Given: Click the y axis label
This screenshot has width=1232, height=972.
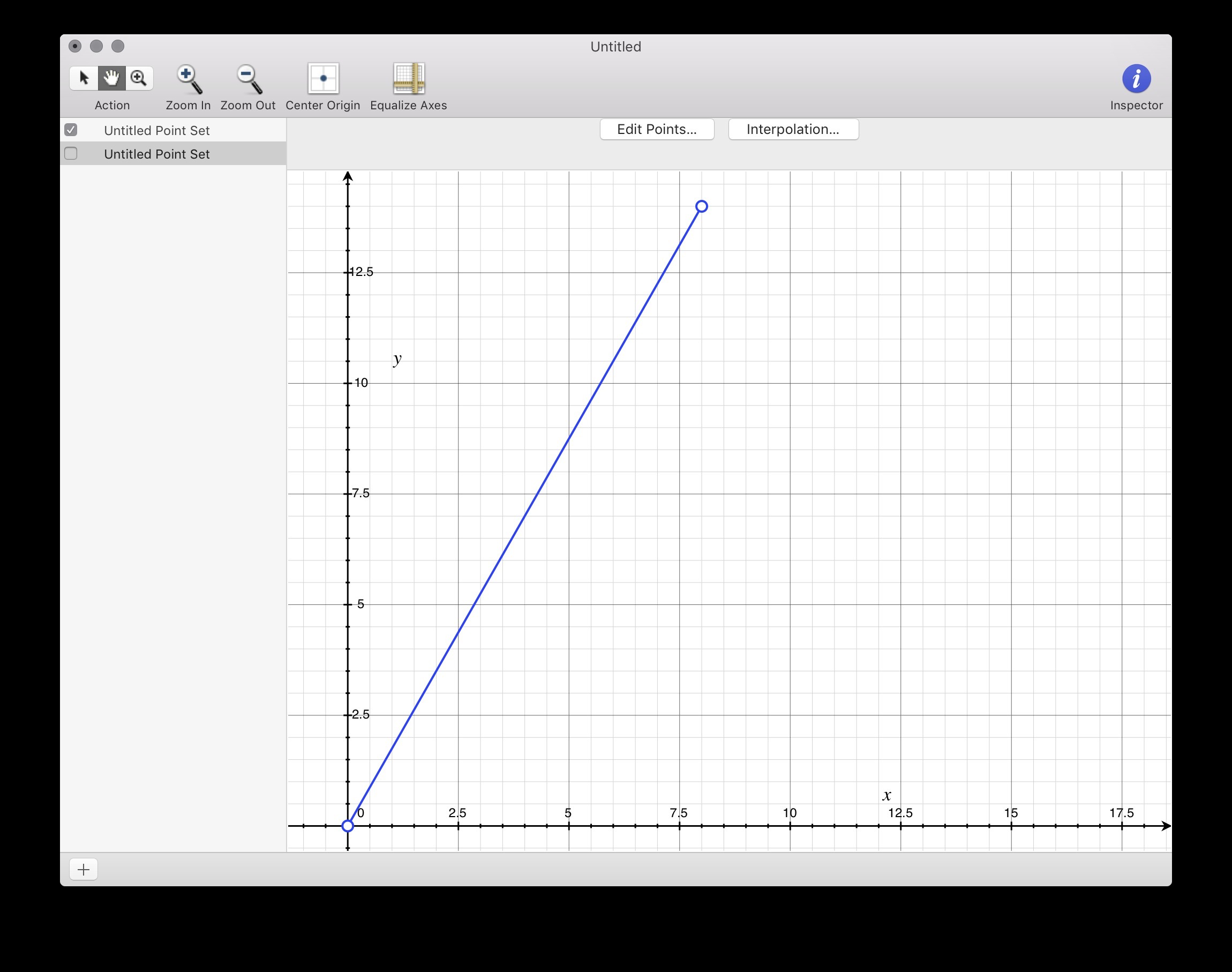Looking at the screenshot, I should coord(397,358).
